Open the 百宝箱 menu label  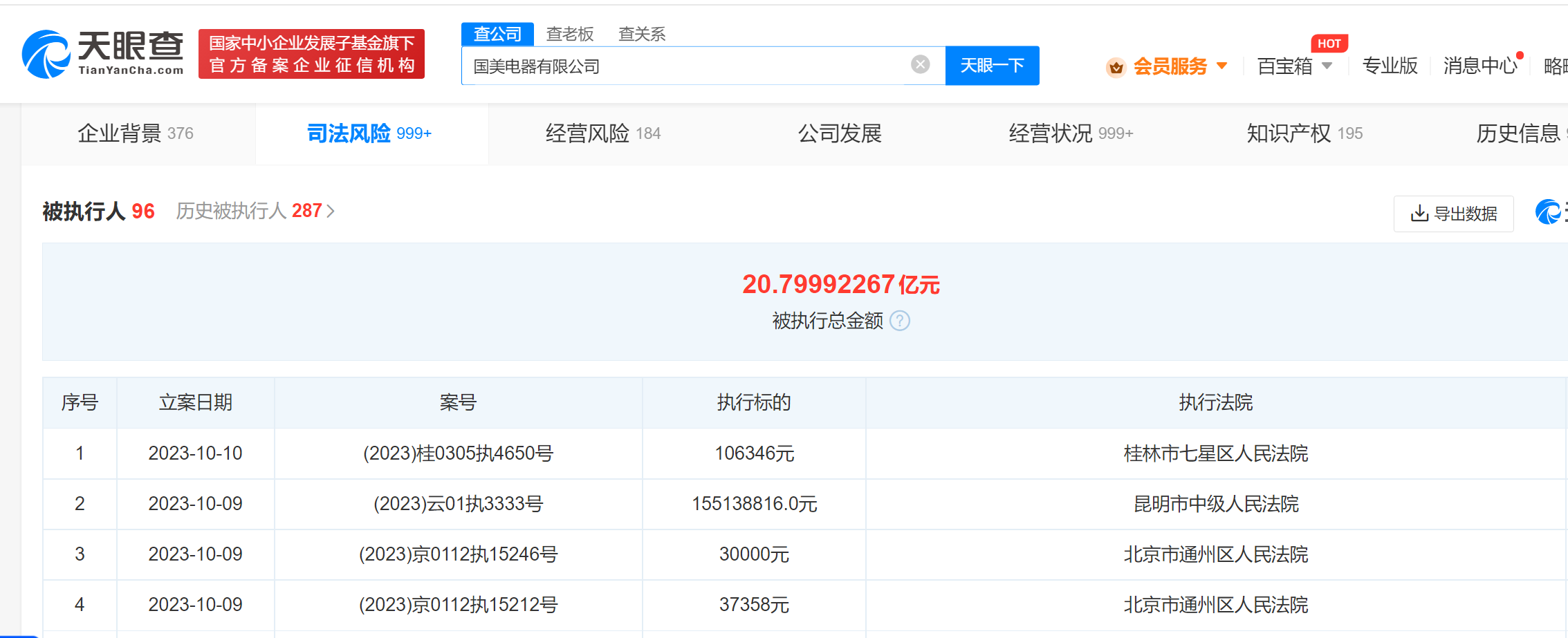[1284, 66]
